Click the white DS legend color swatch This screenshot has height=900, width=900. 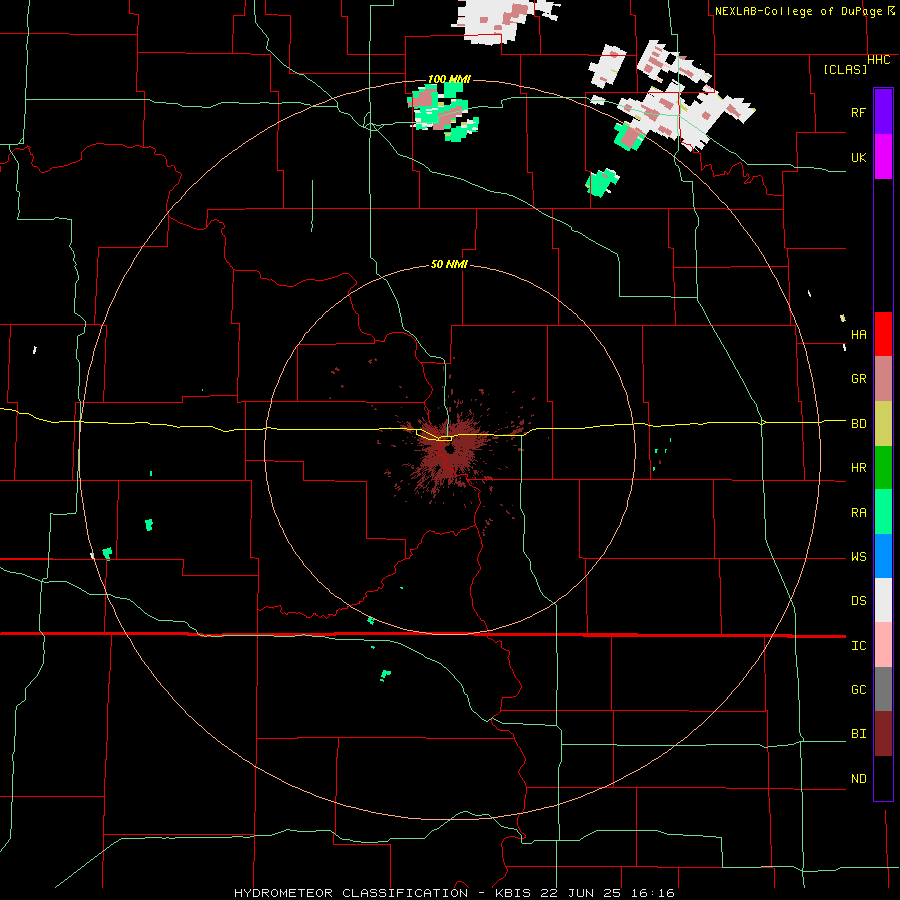(883, 600)
